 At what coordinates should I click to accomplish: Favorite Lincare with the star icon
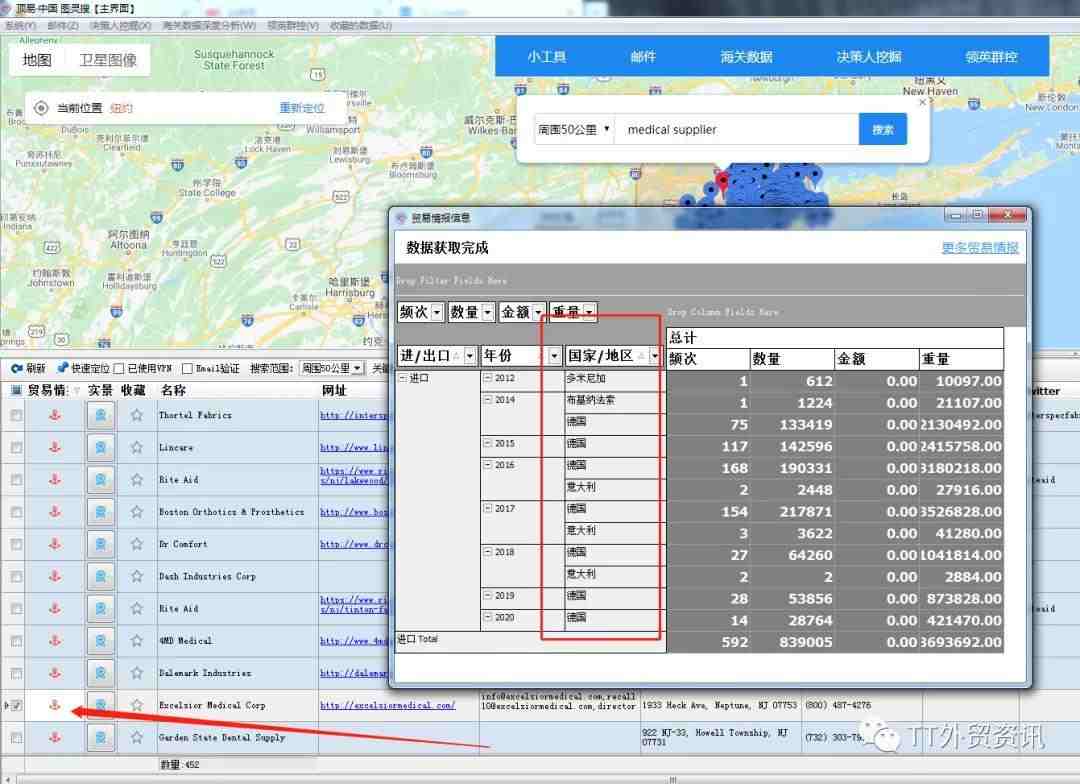[137, 447]
